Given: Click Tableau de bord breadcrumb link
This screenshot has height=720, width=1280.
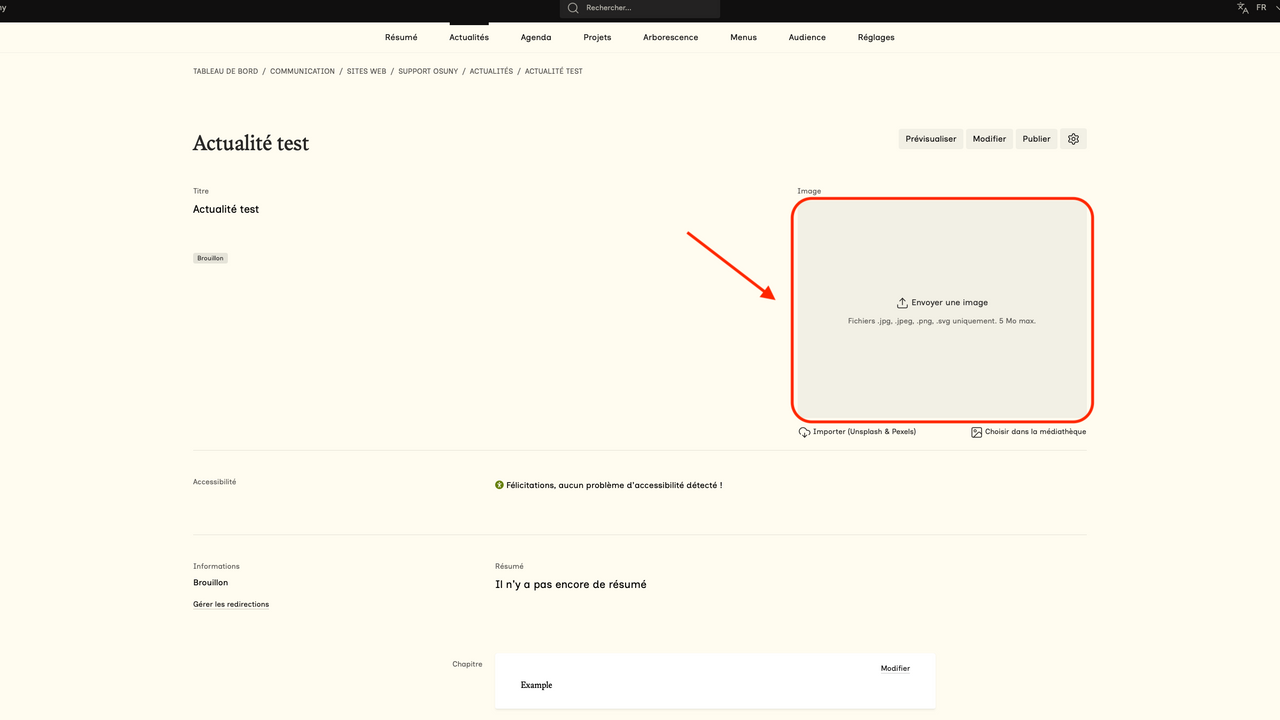Looking at the screenshot, I should (225, 72).
